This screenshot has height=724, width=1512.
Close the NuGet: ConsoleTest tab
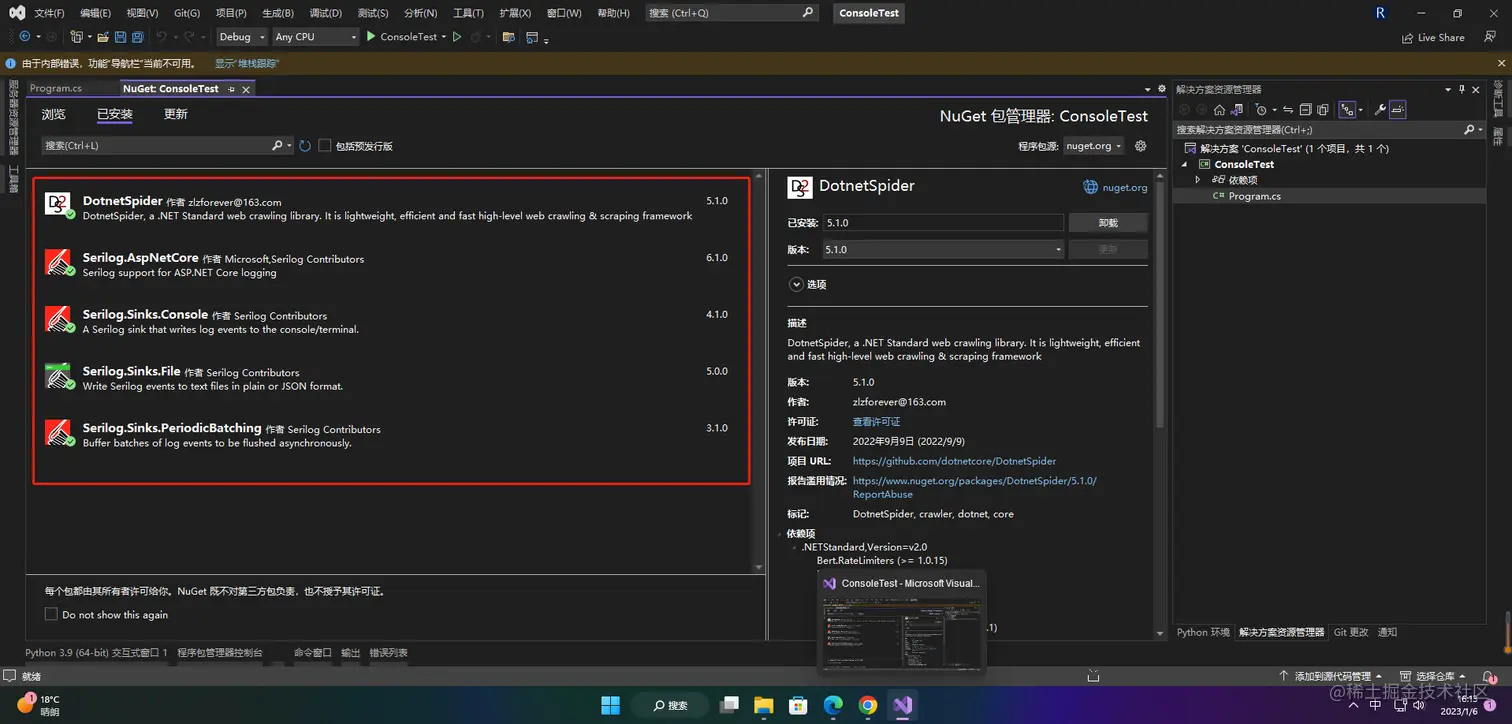(246, 89)
